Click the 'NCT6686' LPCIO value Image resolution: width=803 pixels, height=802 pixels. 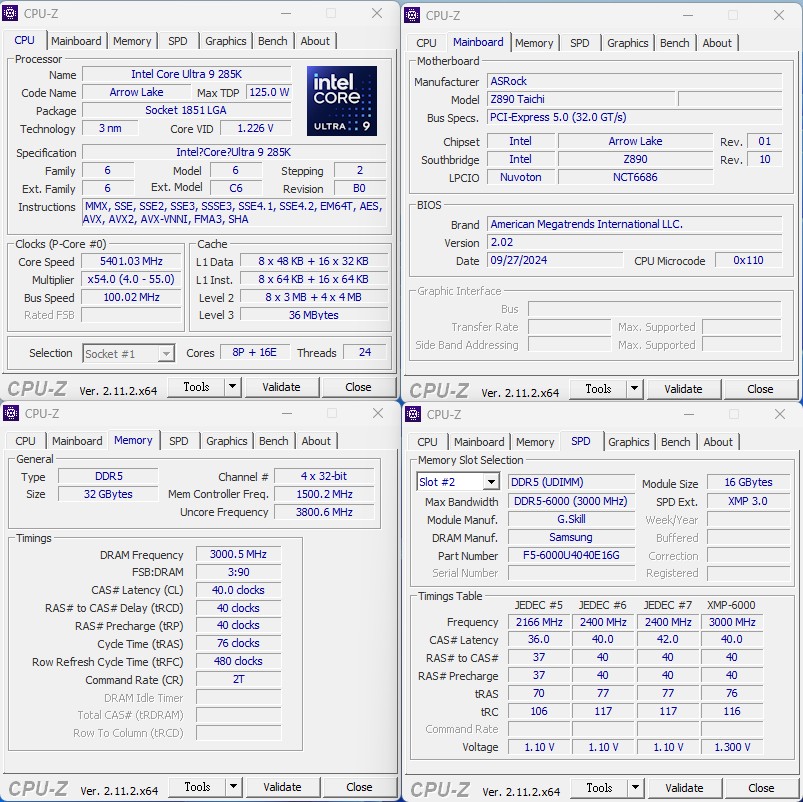coord(635,177)
